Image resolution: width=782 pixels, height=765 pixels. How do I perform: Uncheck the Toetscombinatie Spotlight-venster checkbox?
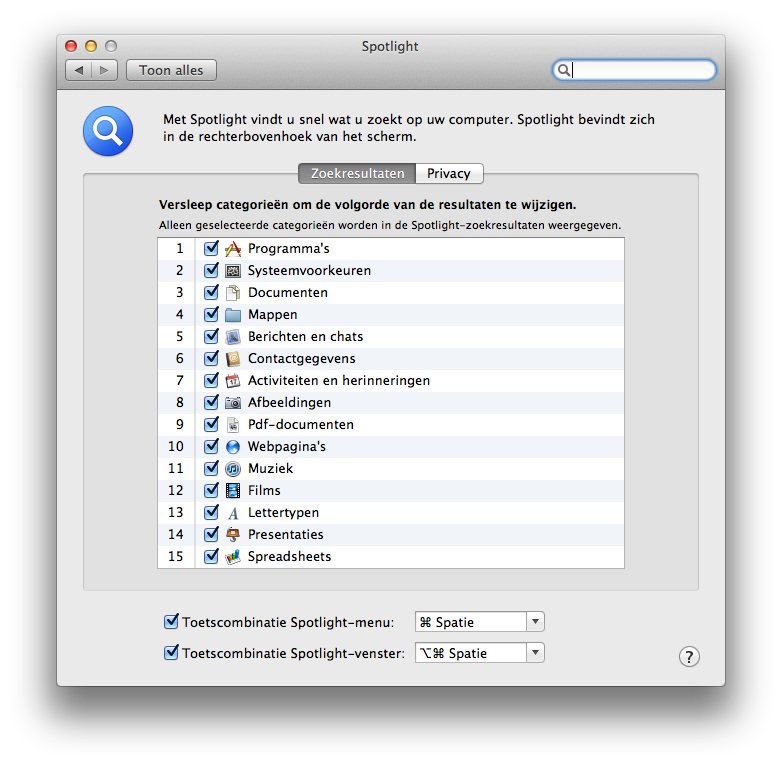click(171, 653)
